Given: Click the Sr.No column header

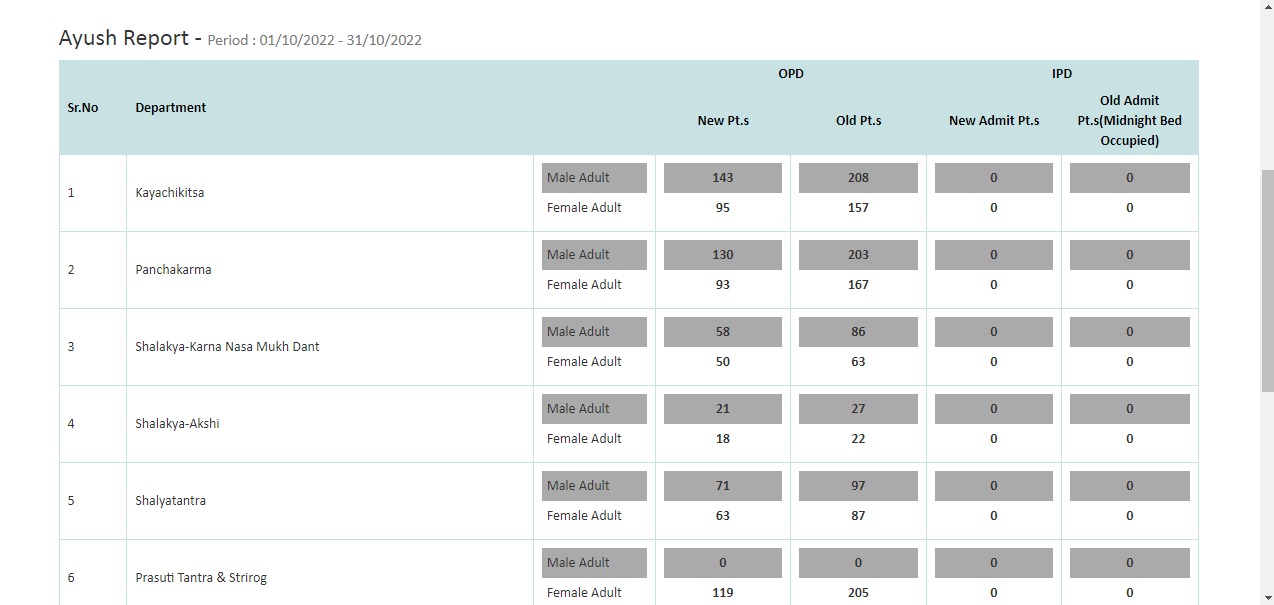Looking at the screenshot, I should click(x=83, y=108).
